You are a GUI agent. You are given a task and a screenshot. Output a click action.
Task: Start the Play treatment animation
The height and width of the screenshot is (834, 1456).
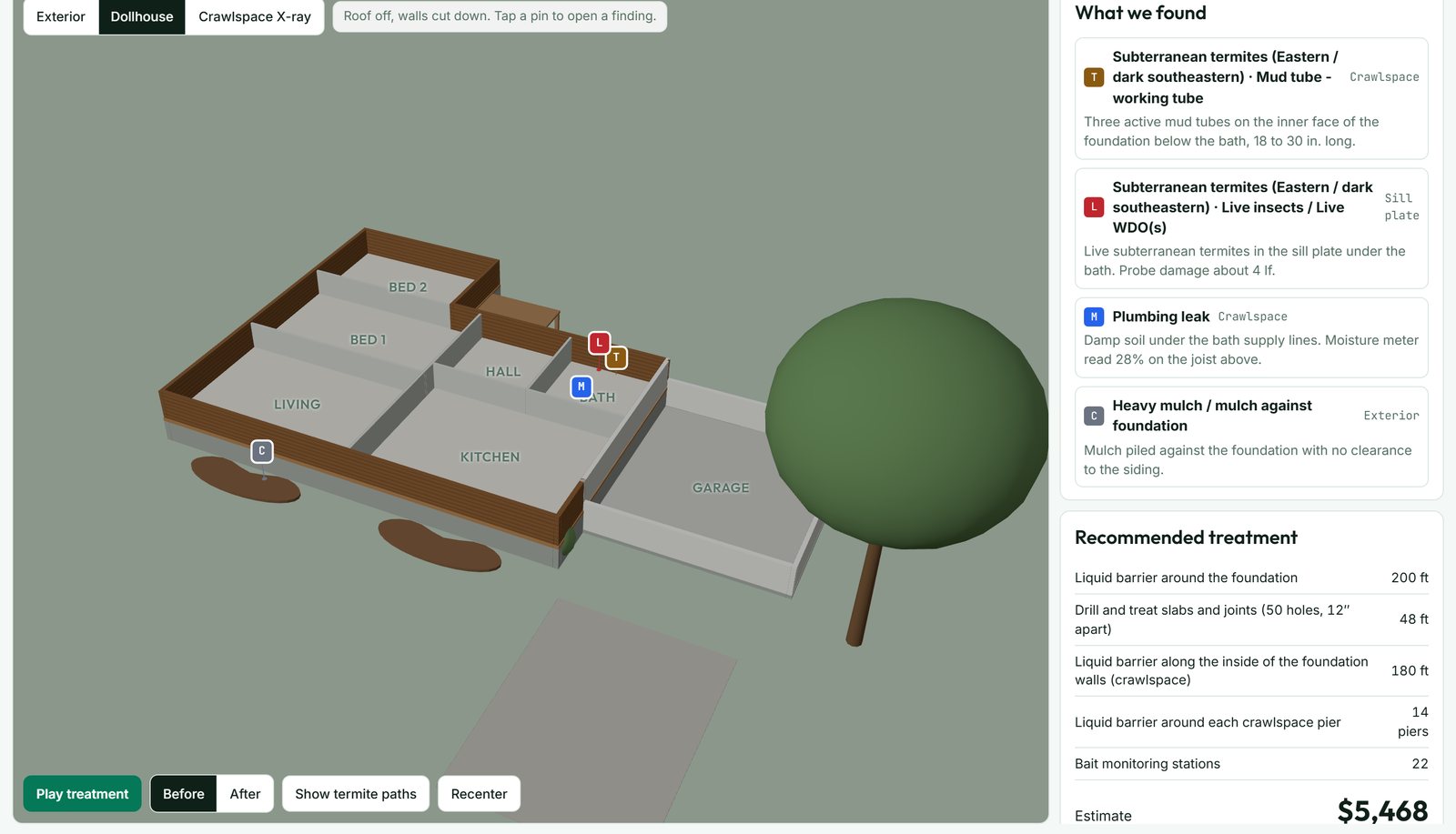pyautogui.click(x=83, y=794)
